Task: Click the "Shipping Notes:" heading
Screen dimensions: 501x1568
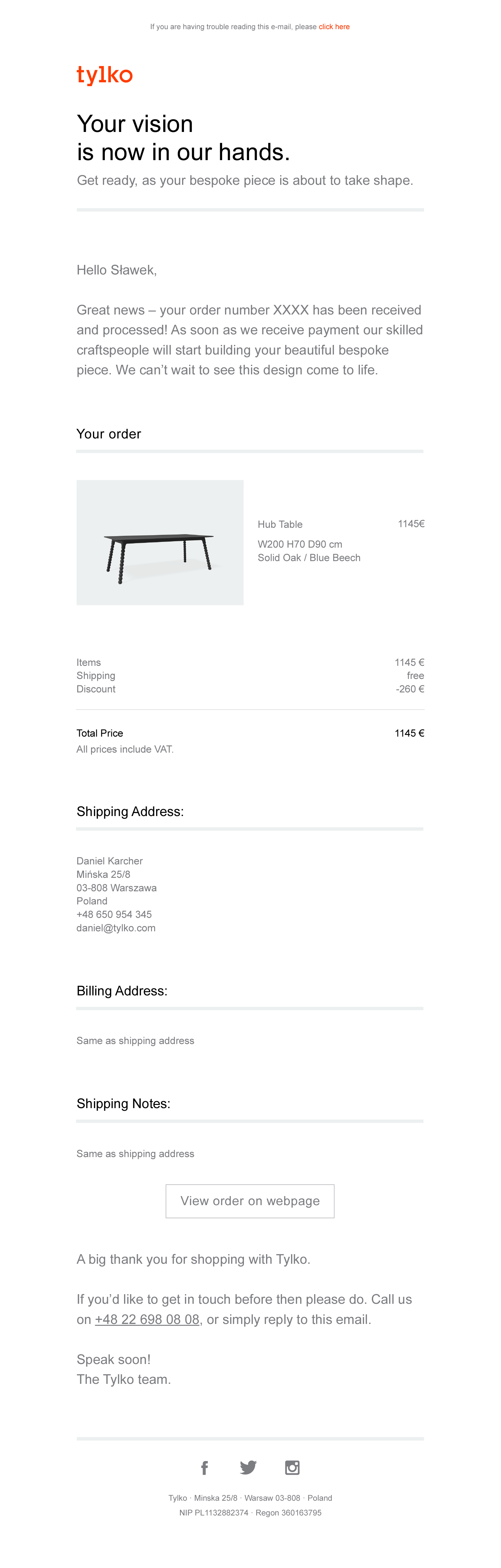Action: [x=123, y=1104]
